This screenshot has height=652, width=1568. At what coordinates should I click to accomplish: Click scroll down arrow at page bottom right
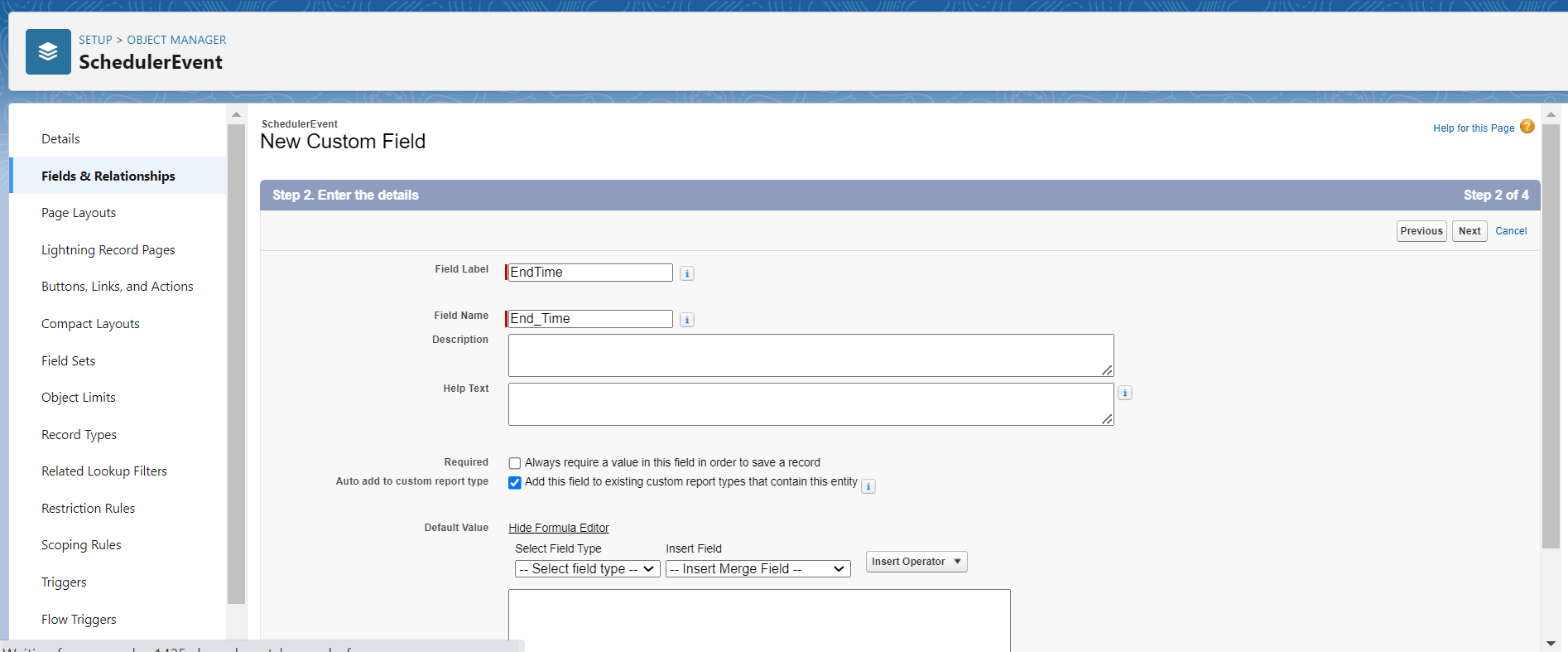pyautogui.click(x=1550, y=643)
